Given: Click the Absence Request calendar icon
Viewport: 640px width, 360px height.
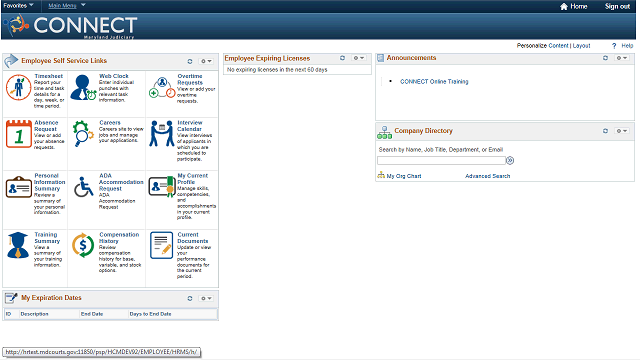Looking at the screenshot, I should click(x=19, y=134).
